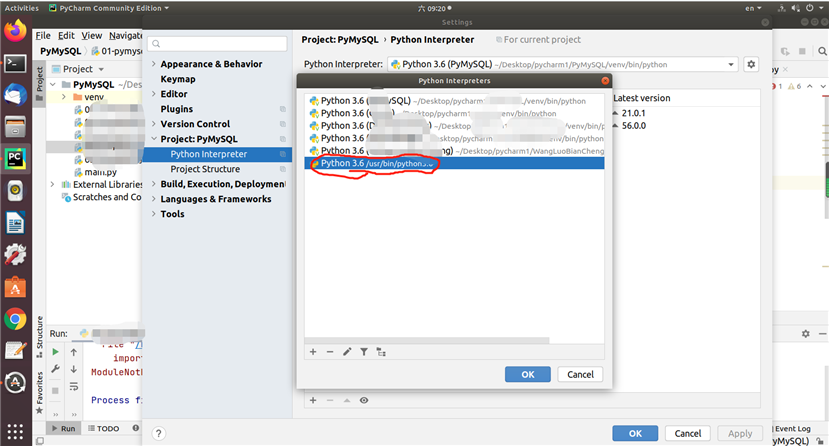Select the Python 3.6 /usr/bin/python3.6 interpreter
This screenshot has height=446, width=829.
(x=454, y=163)
